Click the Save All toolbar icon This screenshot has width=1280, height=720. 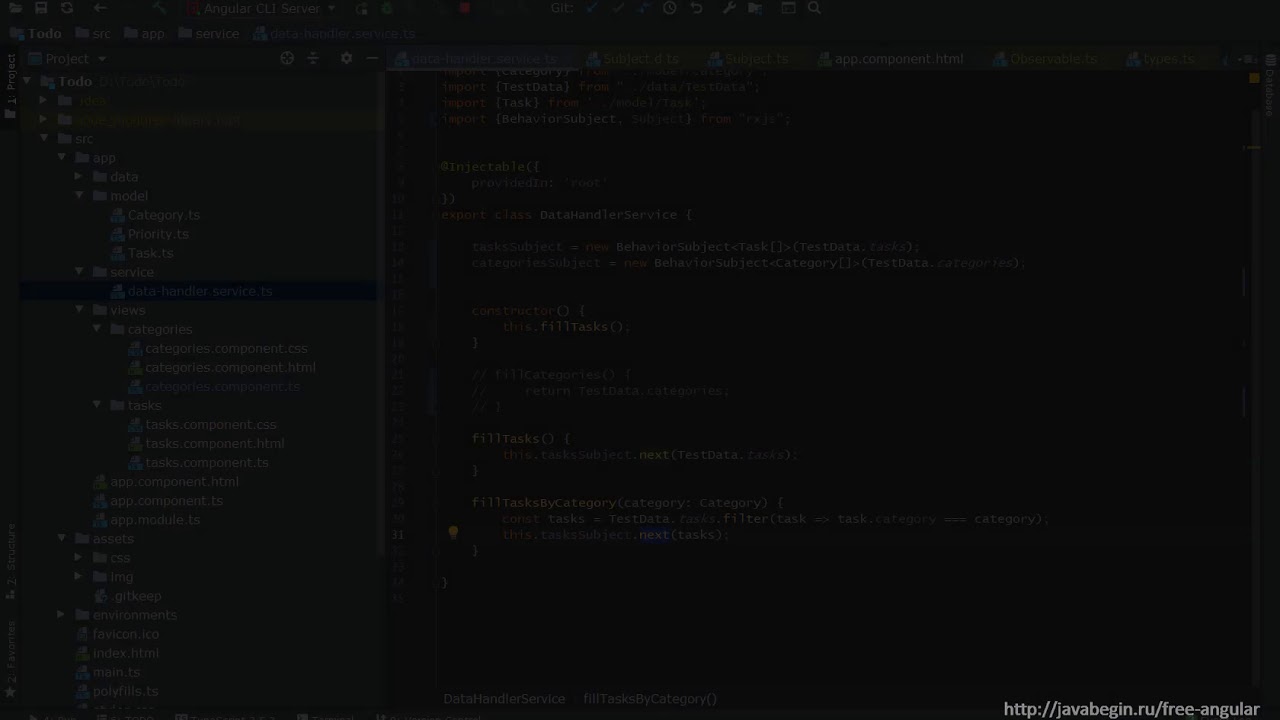(40, 8)
